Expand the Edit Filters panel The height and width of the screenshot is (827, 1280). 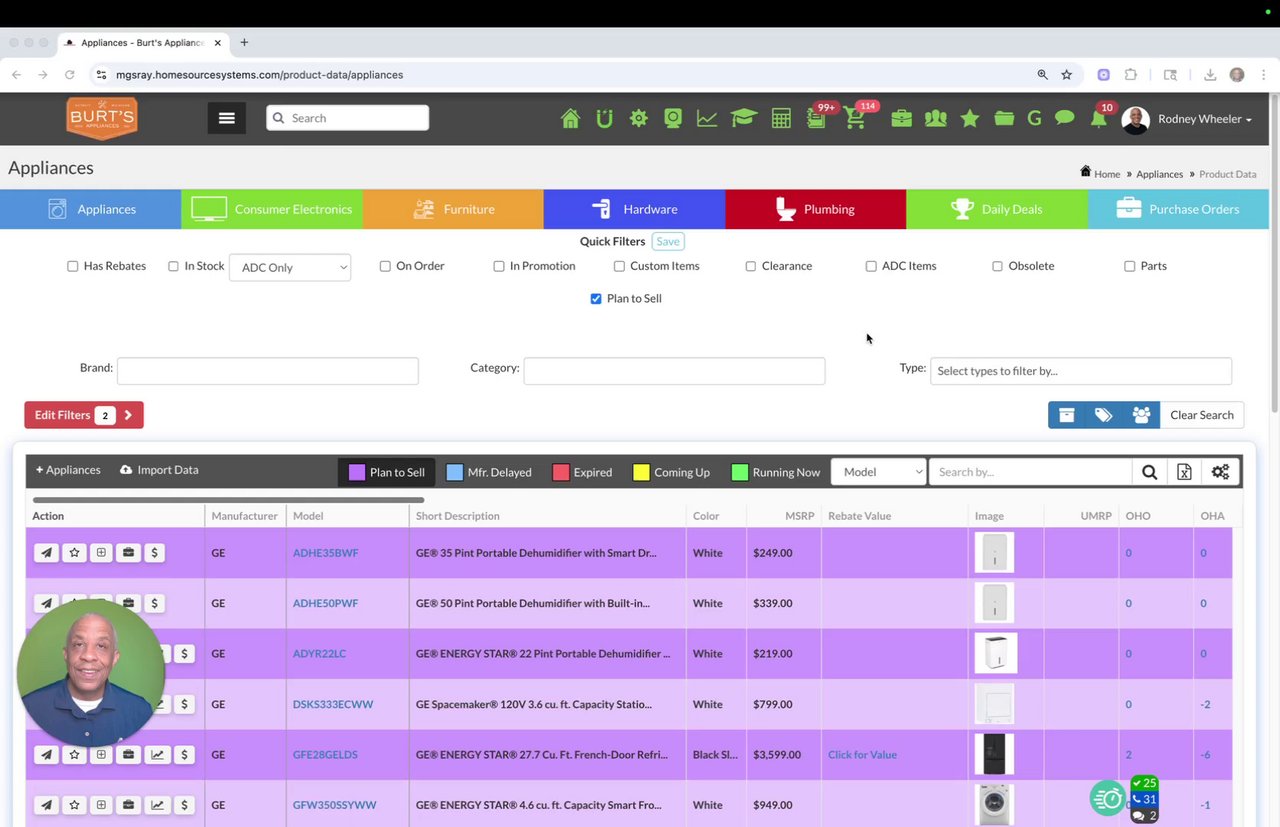coord(84,415)
